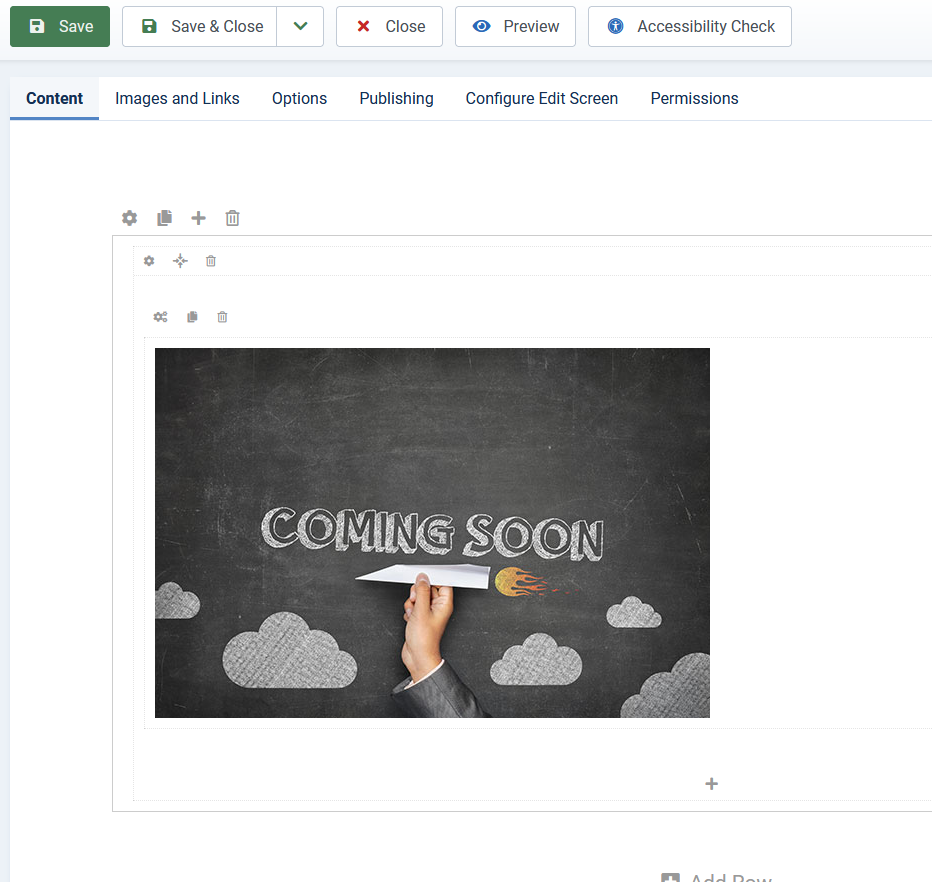Delete the row with trash icon
The height and width of the screenshot is (882, 932).
pos(232,218)
